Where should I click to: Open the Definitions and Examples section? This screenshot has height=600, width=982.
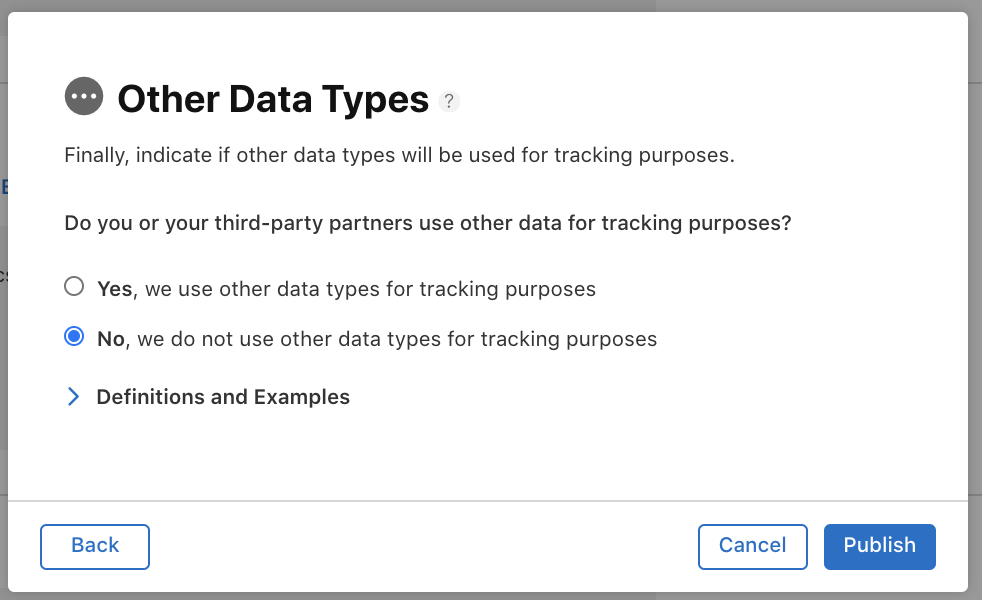[x=223, y=397]
